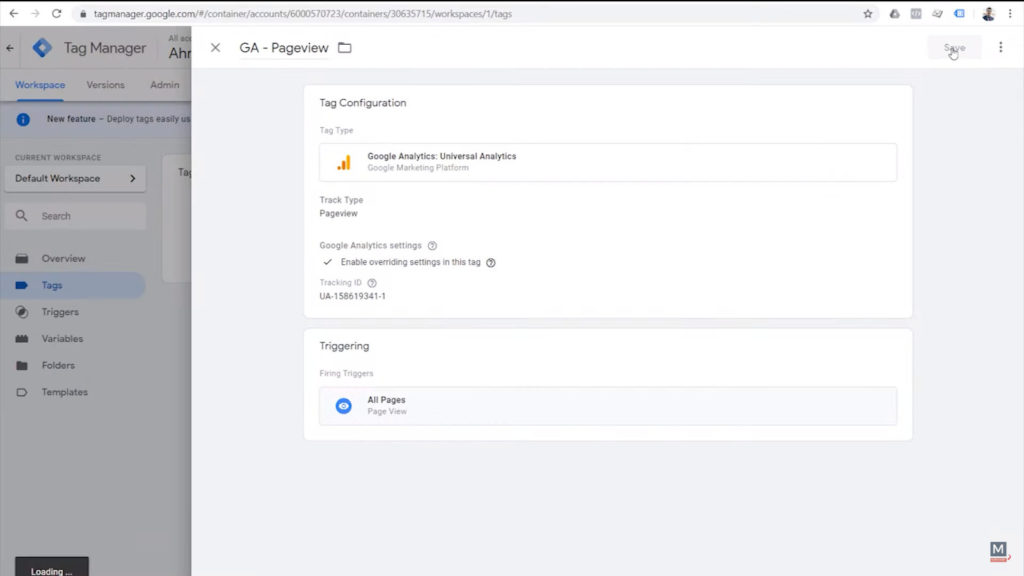Expand the Default Workspace selector
The width and height of the screenshot is (1024, 576).
[x=75, y=178]
